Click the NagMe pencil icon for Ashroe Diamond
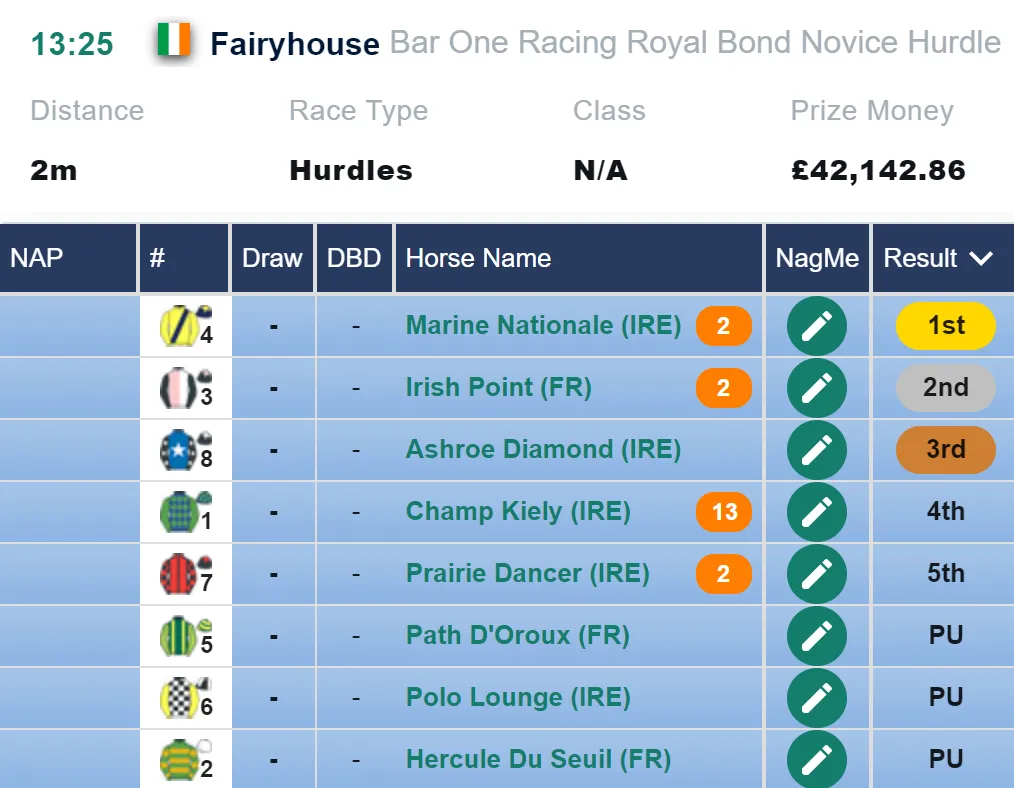The height and width of the screenshot is (788, 1014). [x=817, y=450]
